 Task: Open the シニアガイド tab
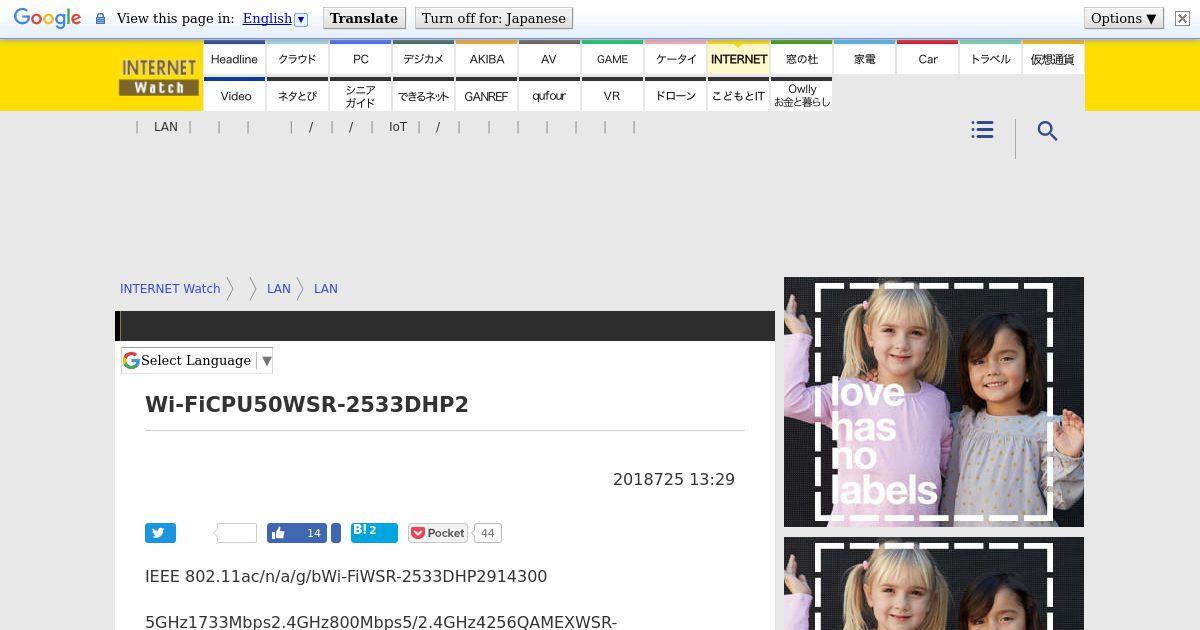point(360,95)
